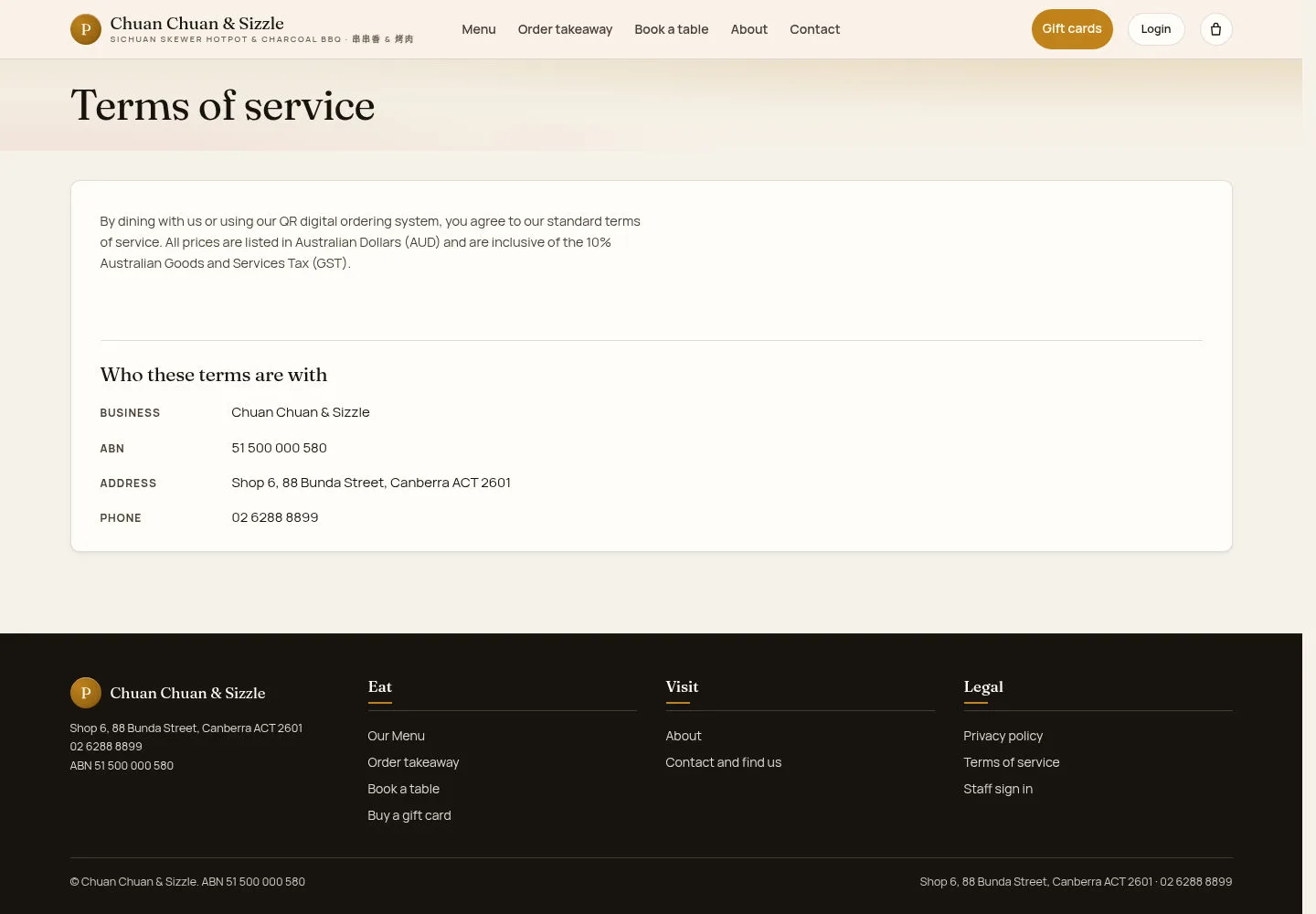
Task: Click the Staff sign in link
Action: pyautogui.click(x=998, y=789)
